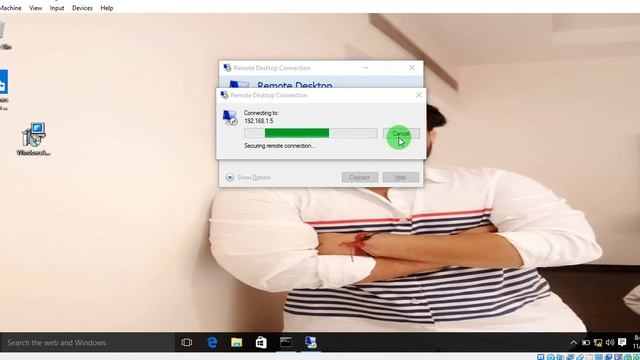Show hidden system tray icons
Image resolution: width=640 pixels, height=360 pixels.
pos(573,342)
